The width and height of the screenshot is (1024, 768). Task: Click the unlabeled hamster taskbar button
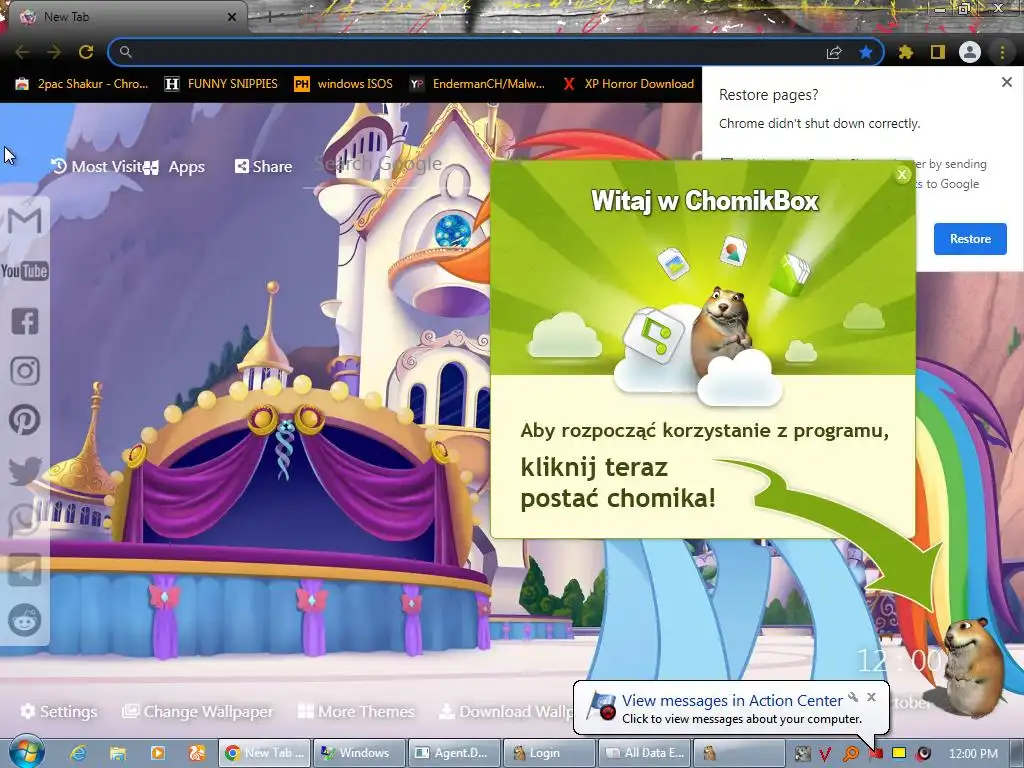(739, 753)
